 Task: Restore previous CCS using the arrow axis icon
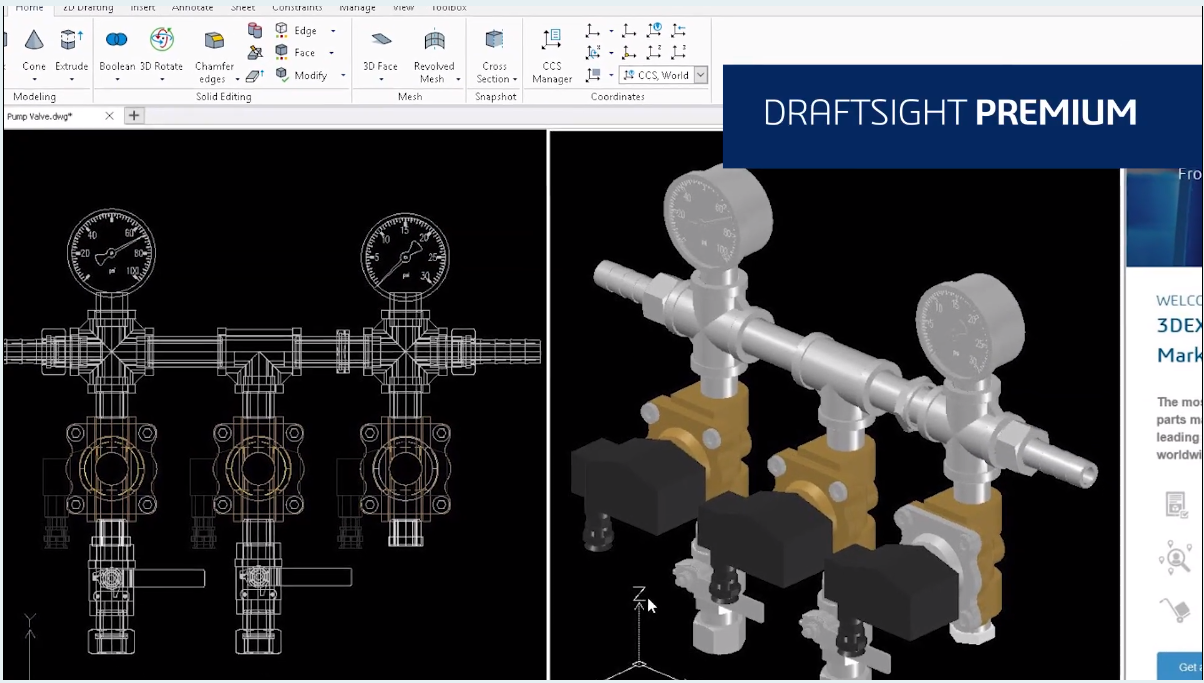click(679, 31)
